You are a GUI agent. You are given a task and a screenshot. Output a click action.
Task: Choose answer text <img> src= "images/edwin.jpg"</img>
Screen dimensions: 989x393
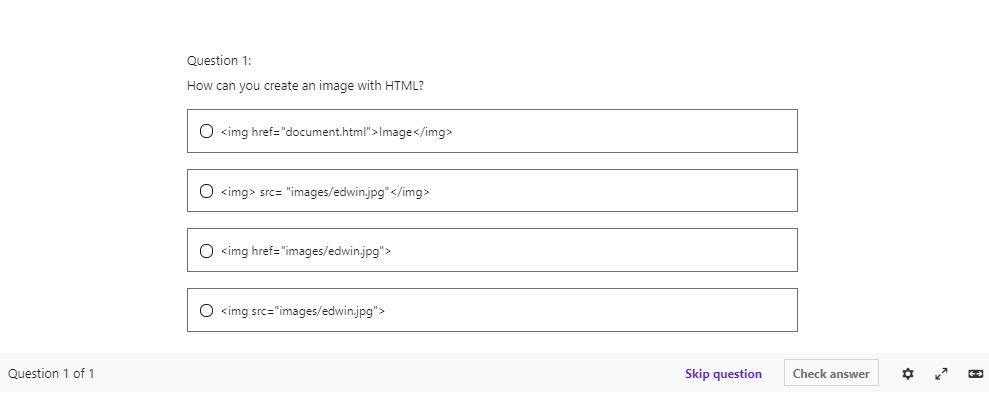click(325, 192)
